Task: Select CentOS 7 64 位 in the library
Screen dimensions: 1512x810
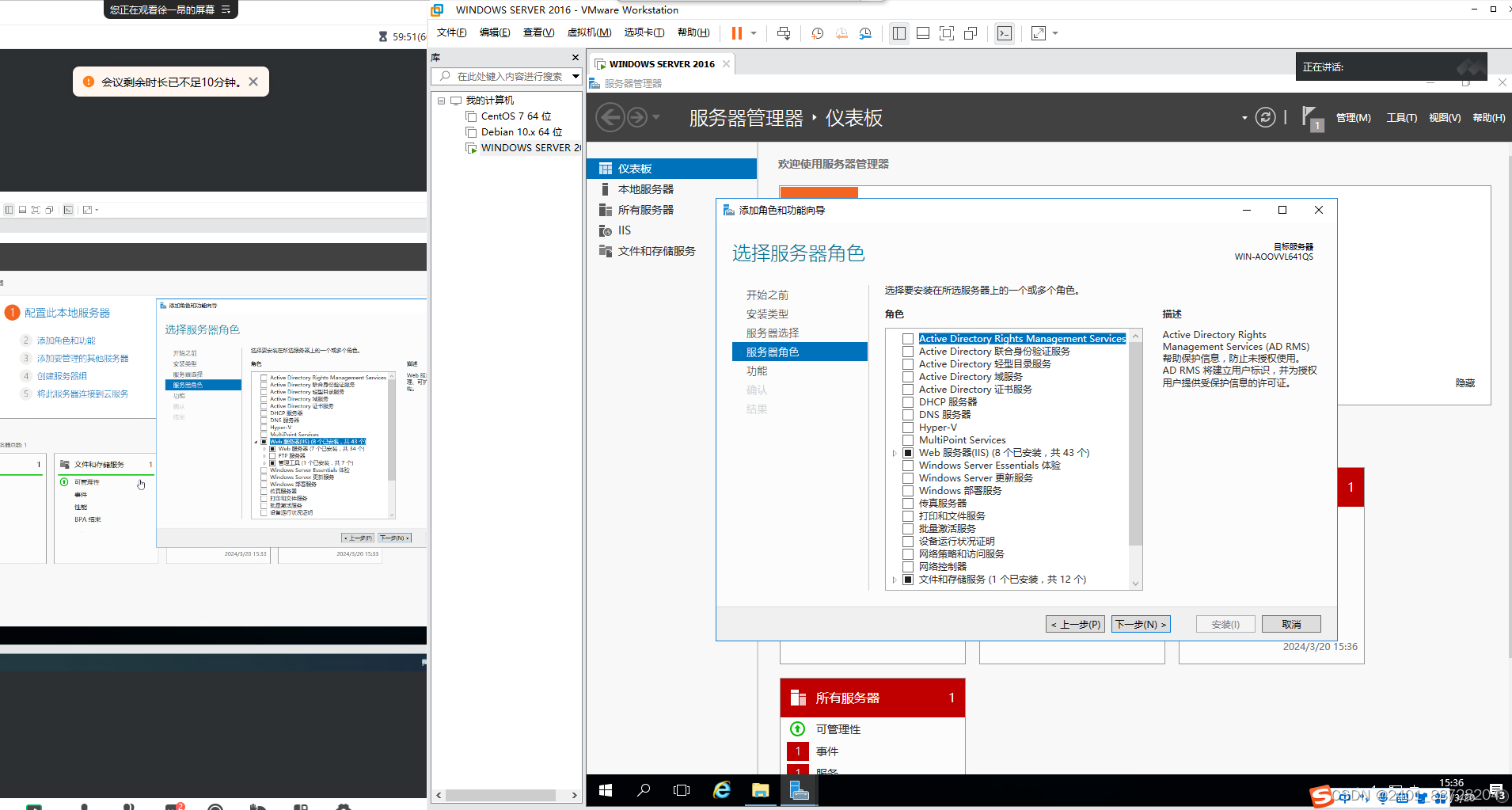Action: [x=515, y=116]
